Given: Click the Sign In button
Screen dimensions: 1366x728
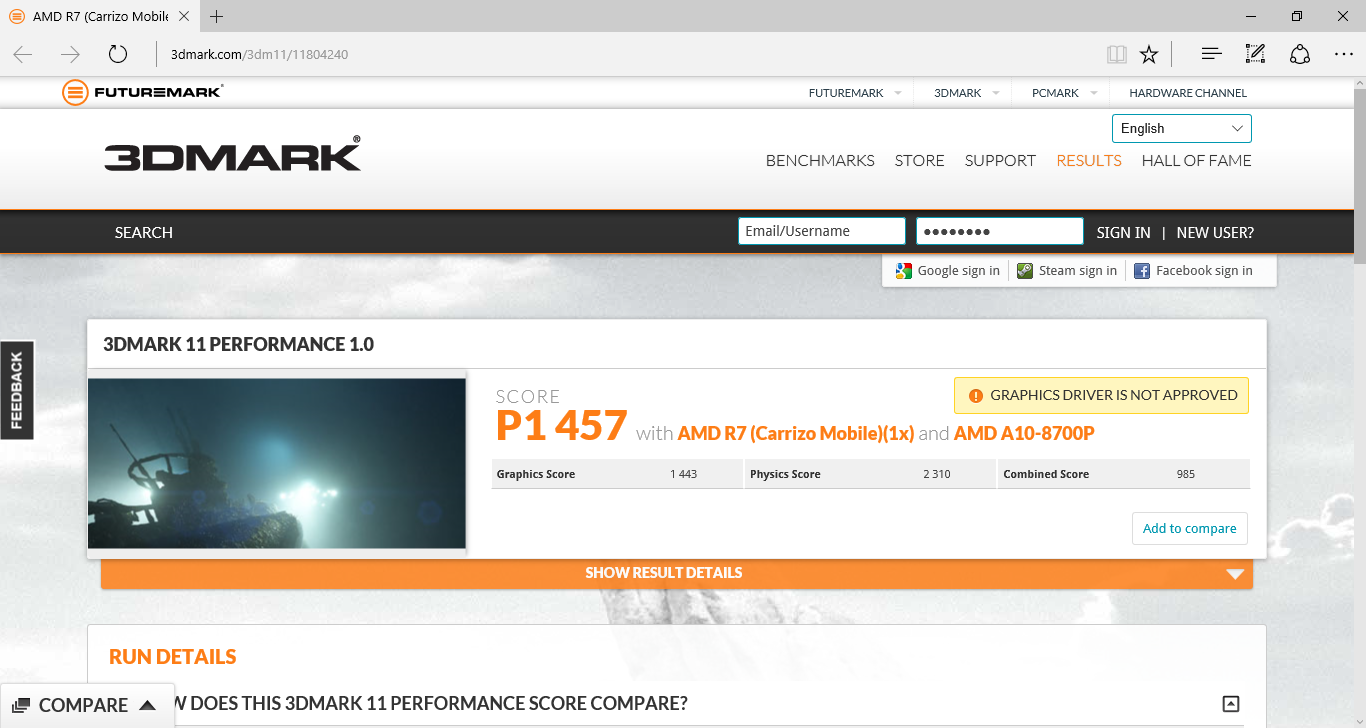Looking at the screenshot, I should click(x=1123, y=232).
